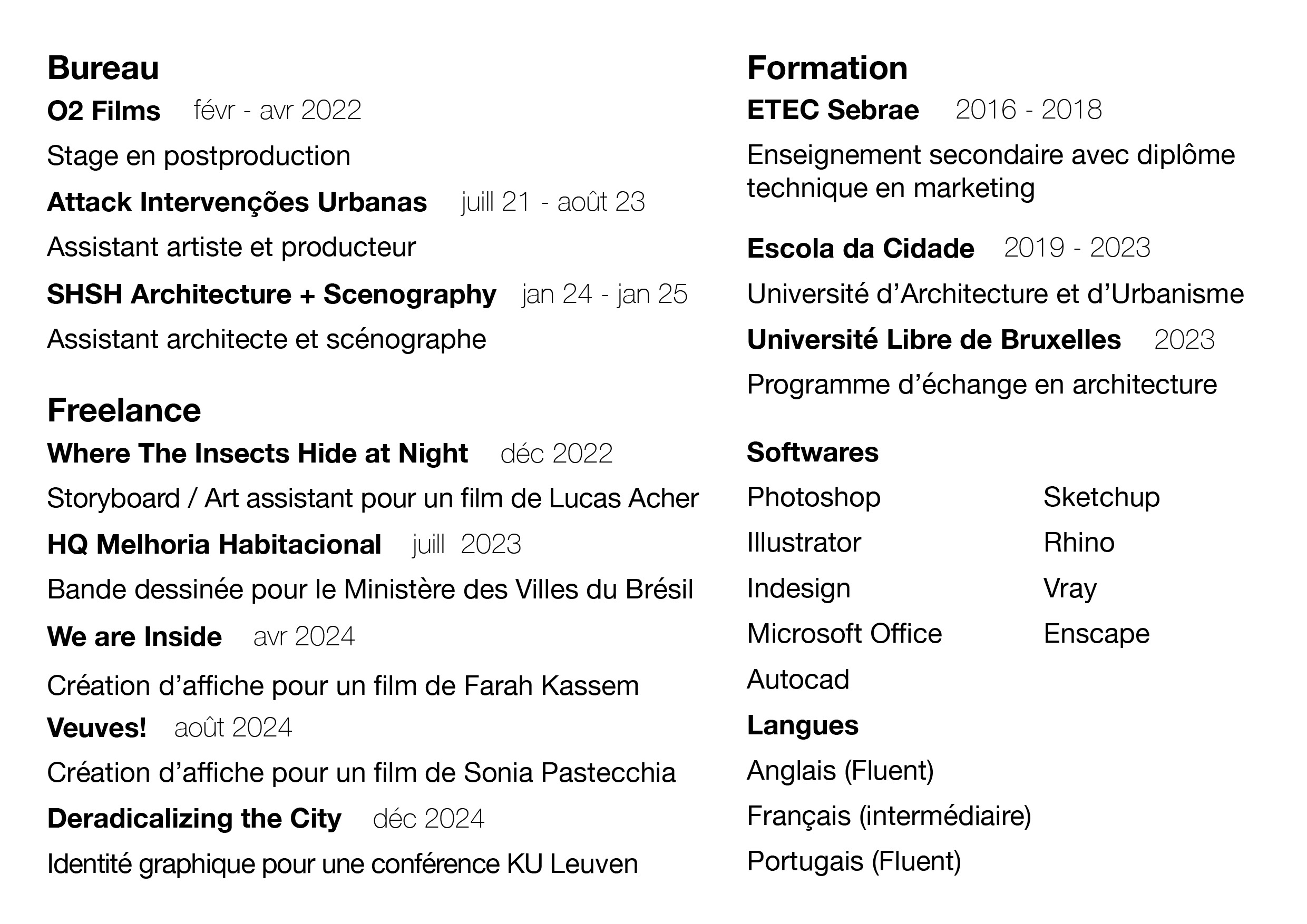Select Where The Insects Hide at Night
Image resolution: width=1307 pixels, height=924 pixels.
click(257, 454)
